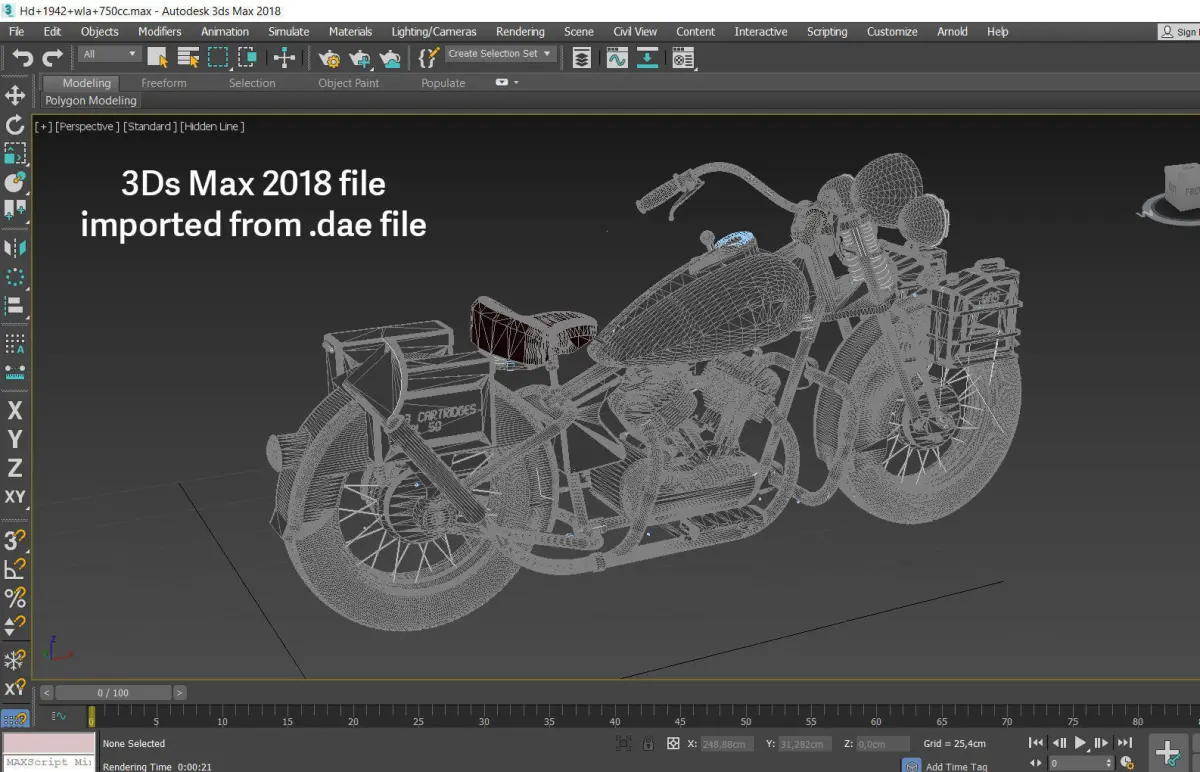Click the Y coordinate field
This screenshot has height=772, width=1200.
807,744
